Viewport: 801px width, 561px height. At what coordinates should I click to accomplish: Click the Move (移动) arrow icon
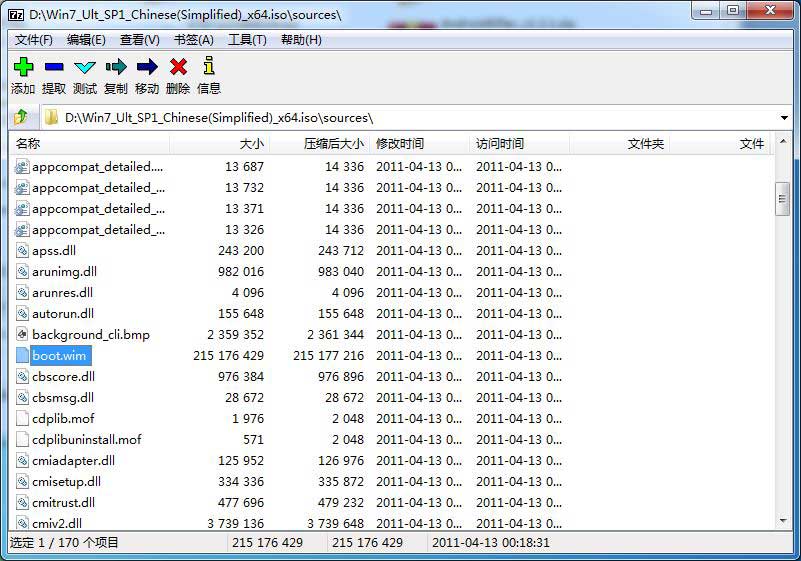[147, 67]
